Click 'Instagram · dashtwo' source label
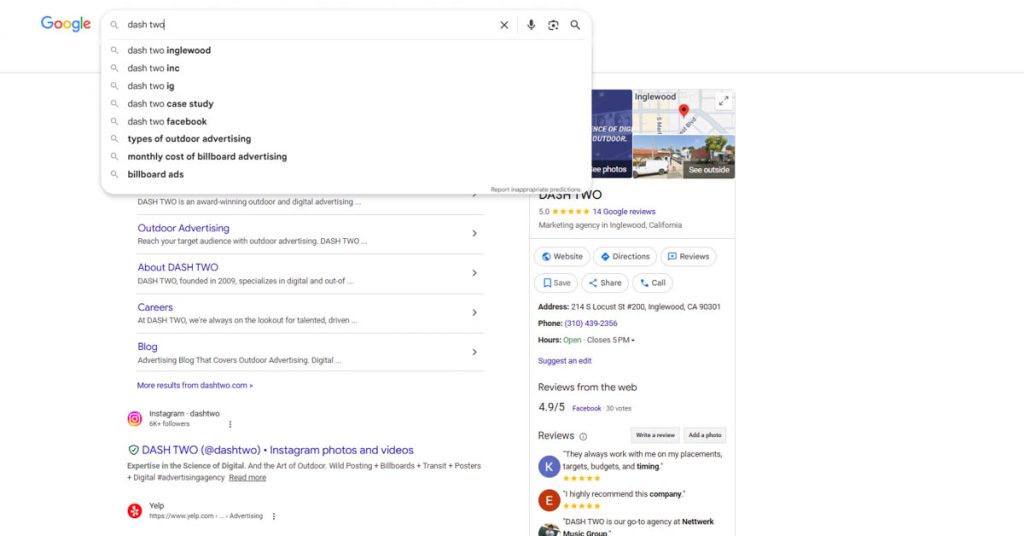This screenshot has width=1024, height=536. [x=184, y=413]
